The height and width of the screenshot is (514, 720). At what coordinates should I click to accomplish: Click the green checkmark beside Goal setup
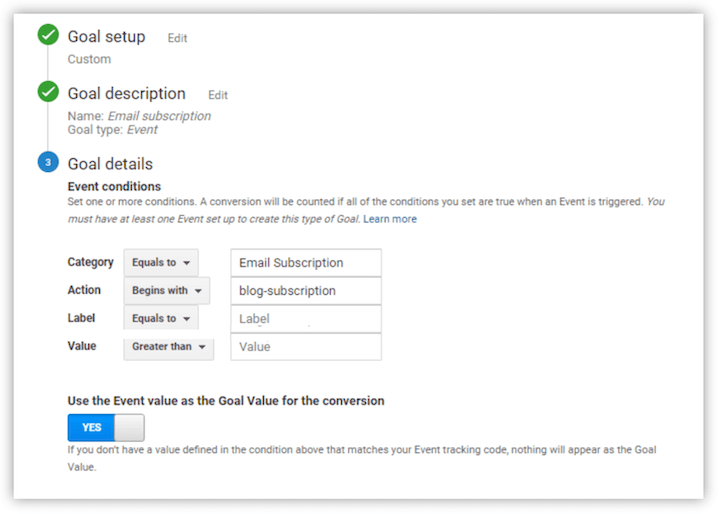pos(47,37)
